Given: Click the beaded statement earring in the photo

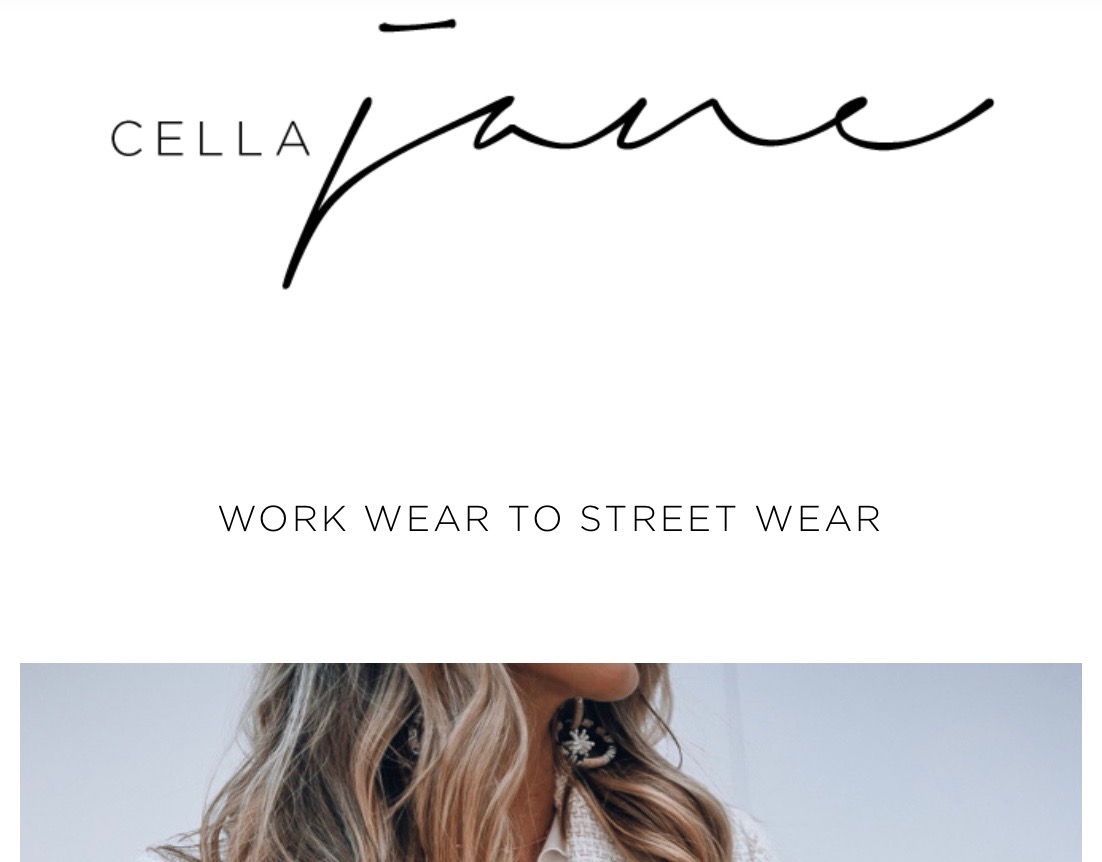Looking at the screenshot, I should 585,734.
